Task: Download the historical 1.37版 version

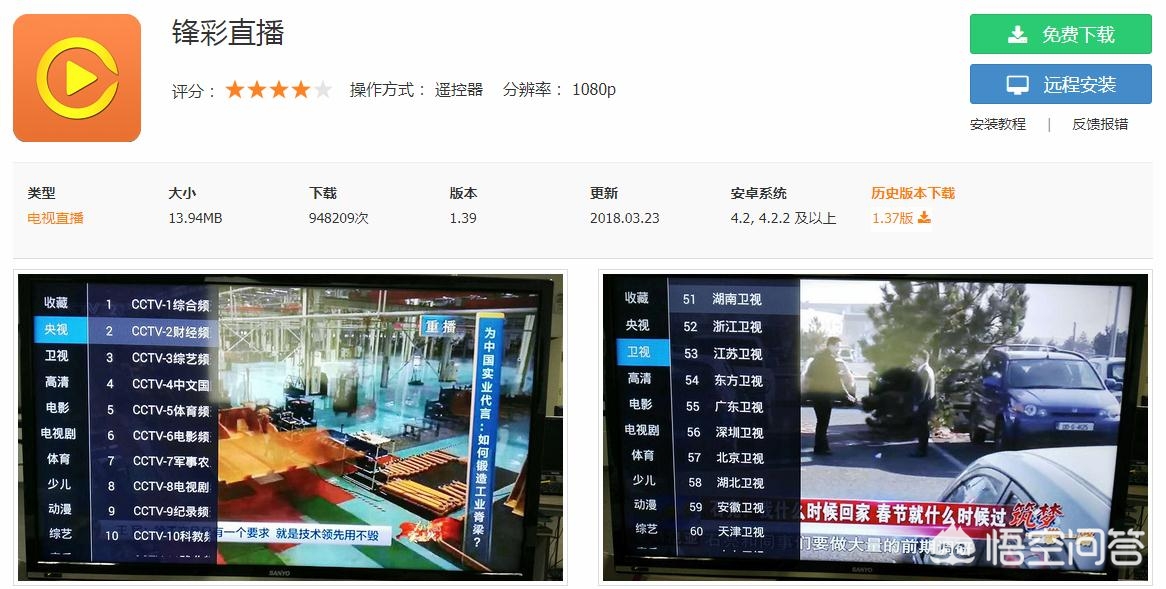Action: 892,218
